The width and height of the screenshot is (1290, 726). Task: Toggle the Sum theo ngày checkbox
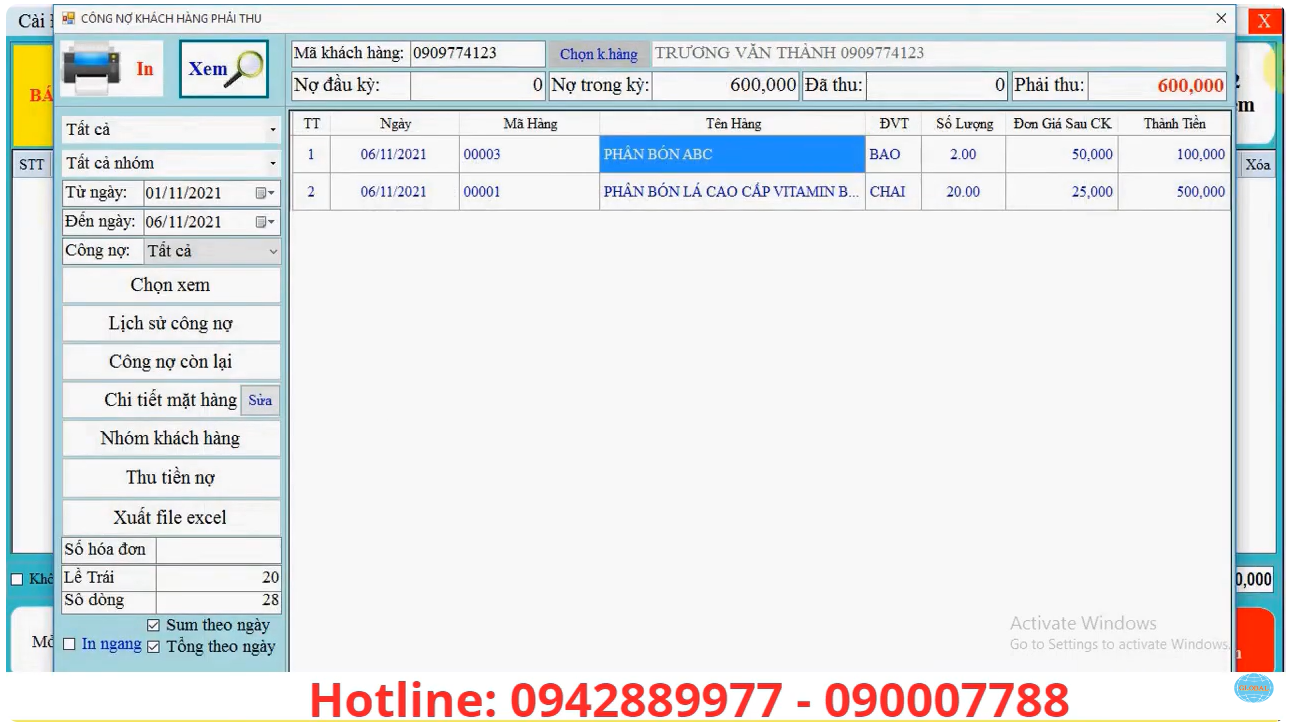[153, 626]
